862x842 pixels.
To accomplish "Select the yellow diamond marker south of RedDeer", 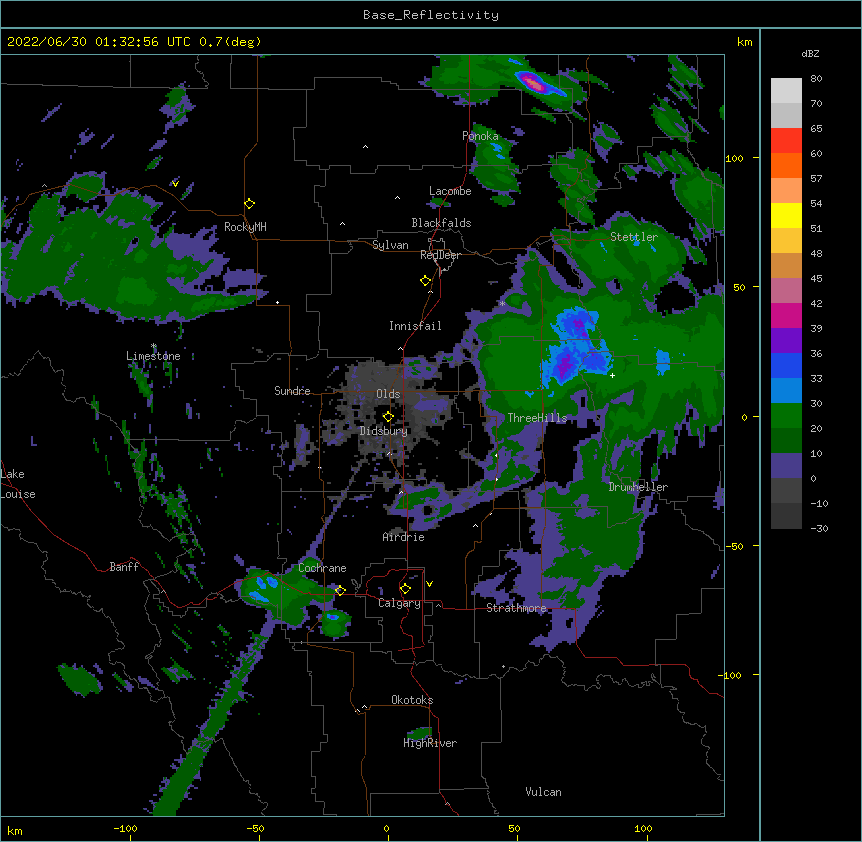I will point(426,281).
